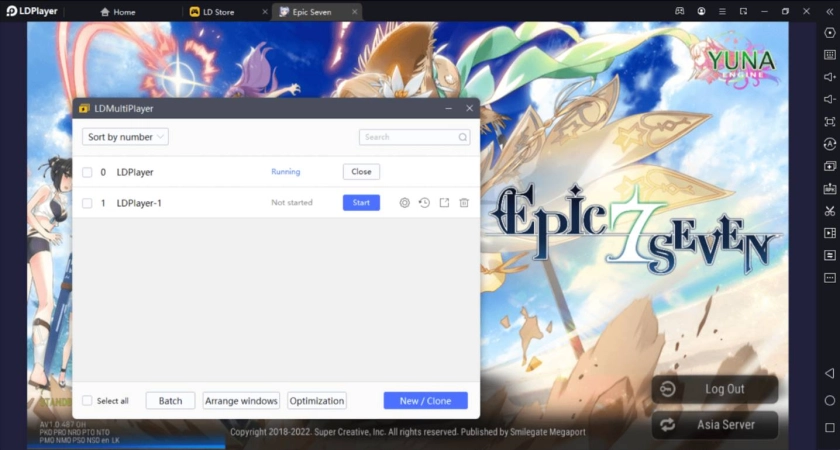Start the LDPlayer-1 instance
Viewport: 840px width, 450px height.
[361, 202]
